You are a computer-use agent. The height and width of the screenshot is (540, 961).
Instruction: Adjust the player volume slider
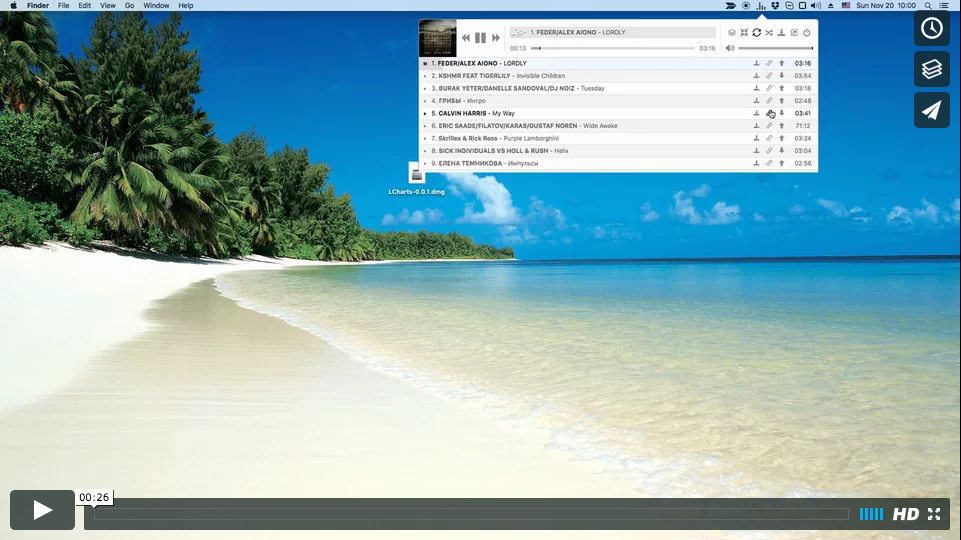[x=775, y=48]
